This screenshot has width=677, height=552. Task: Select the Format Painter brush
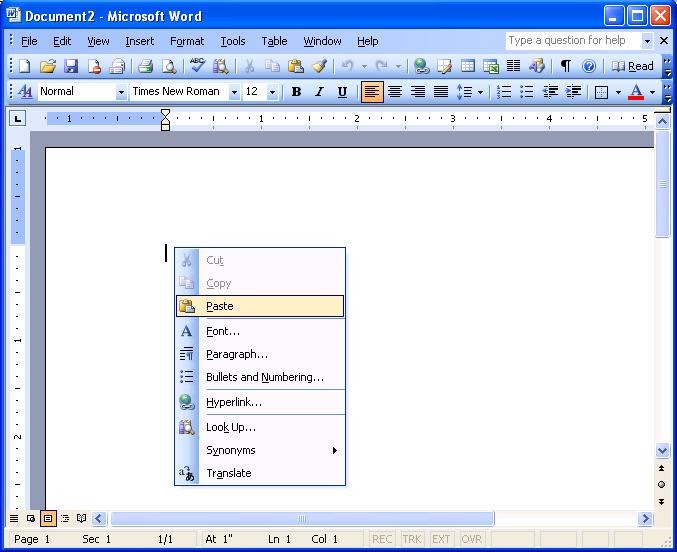pos(320,67)
